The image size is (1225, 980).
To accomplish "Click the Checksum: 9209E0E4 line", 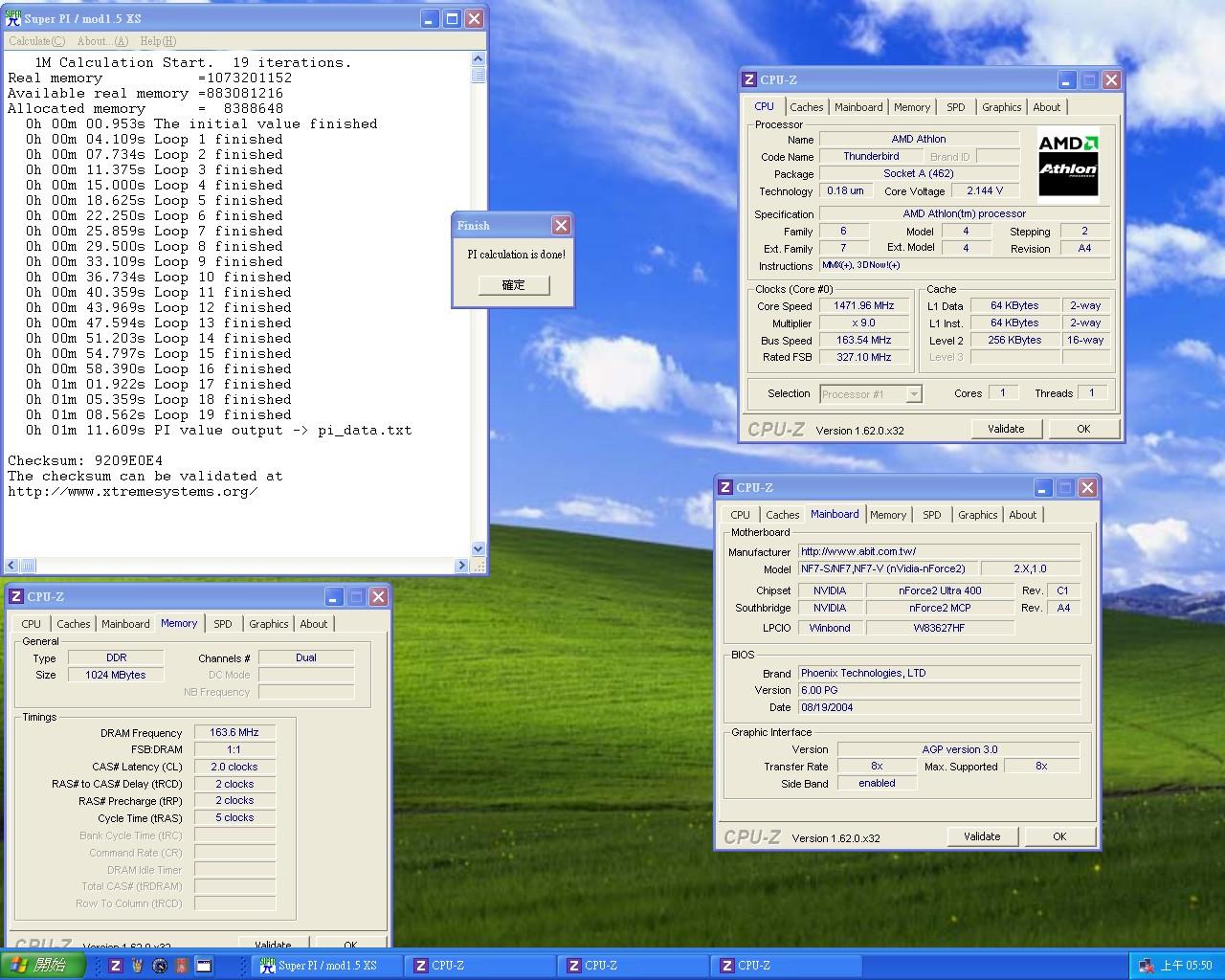I will click(85, 460).
